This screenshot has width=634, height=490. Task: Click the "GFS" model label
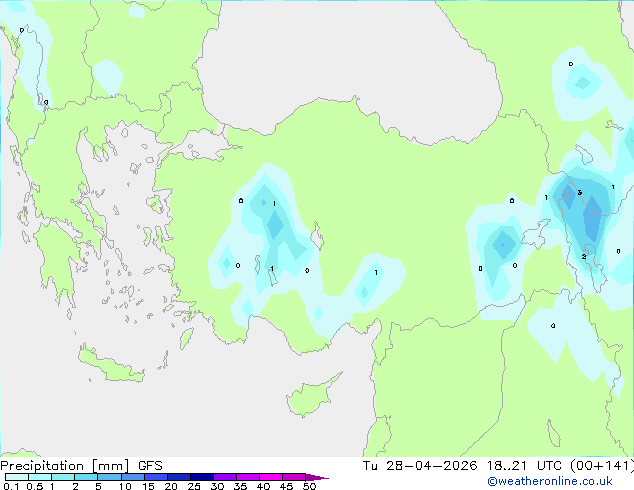coord(150,466)
